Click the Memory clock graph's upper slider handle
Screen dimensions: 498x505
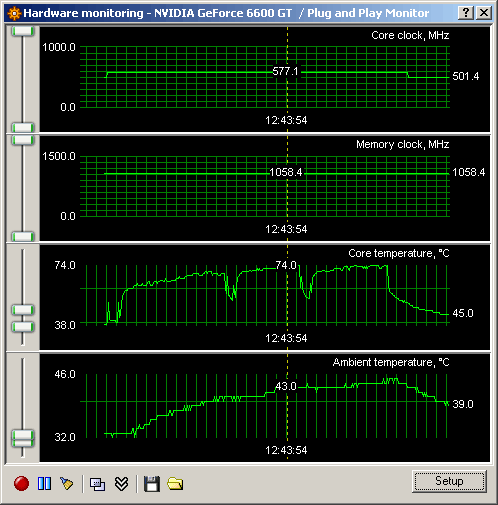[23, 140]
